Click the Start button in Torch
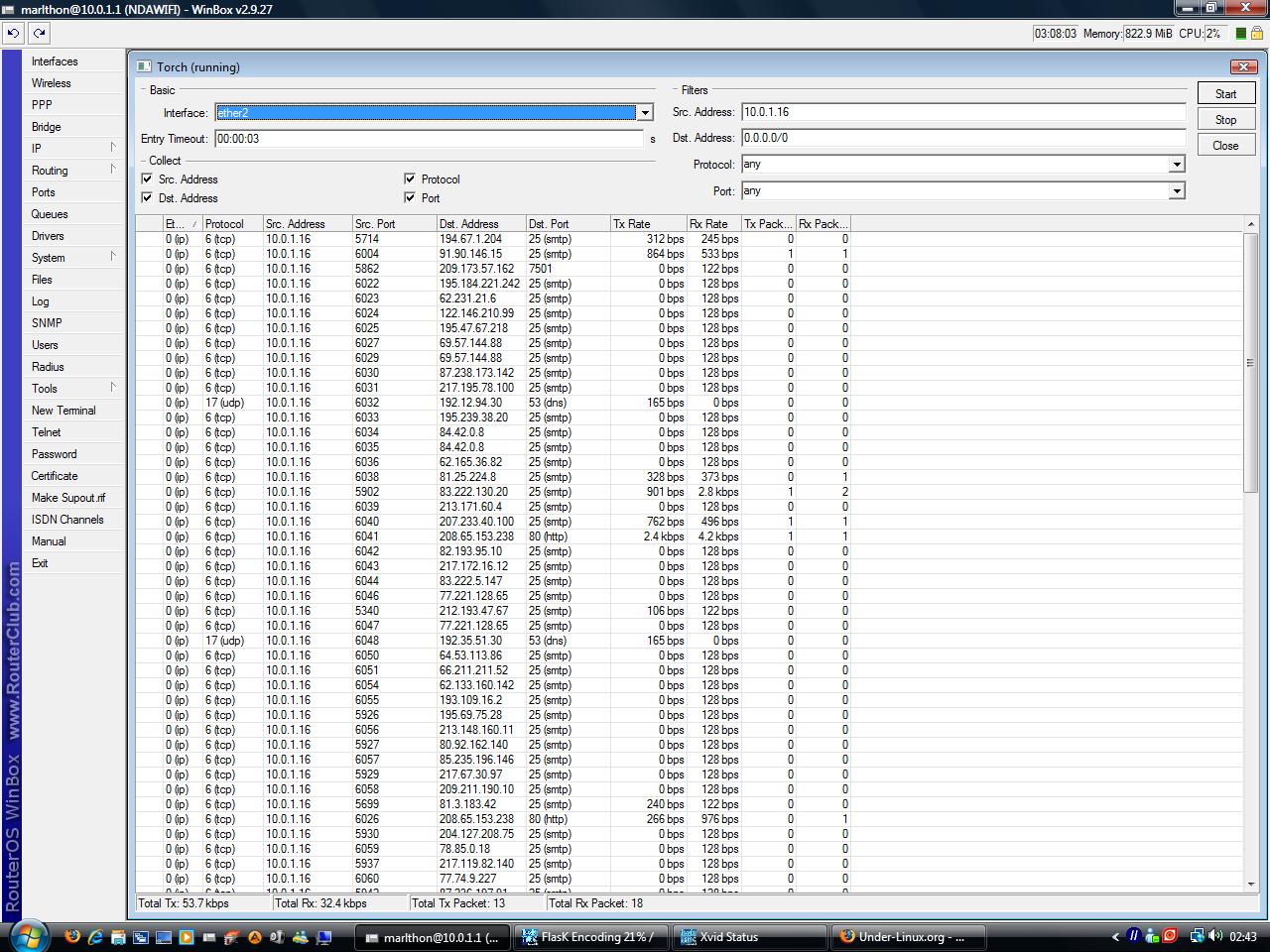Viewport: 1270px width, 952px height. pyautogui.click(x=1225, y=94)
